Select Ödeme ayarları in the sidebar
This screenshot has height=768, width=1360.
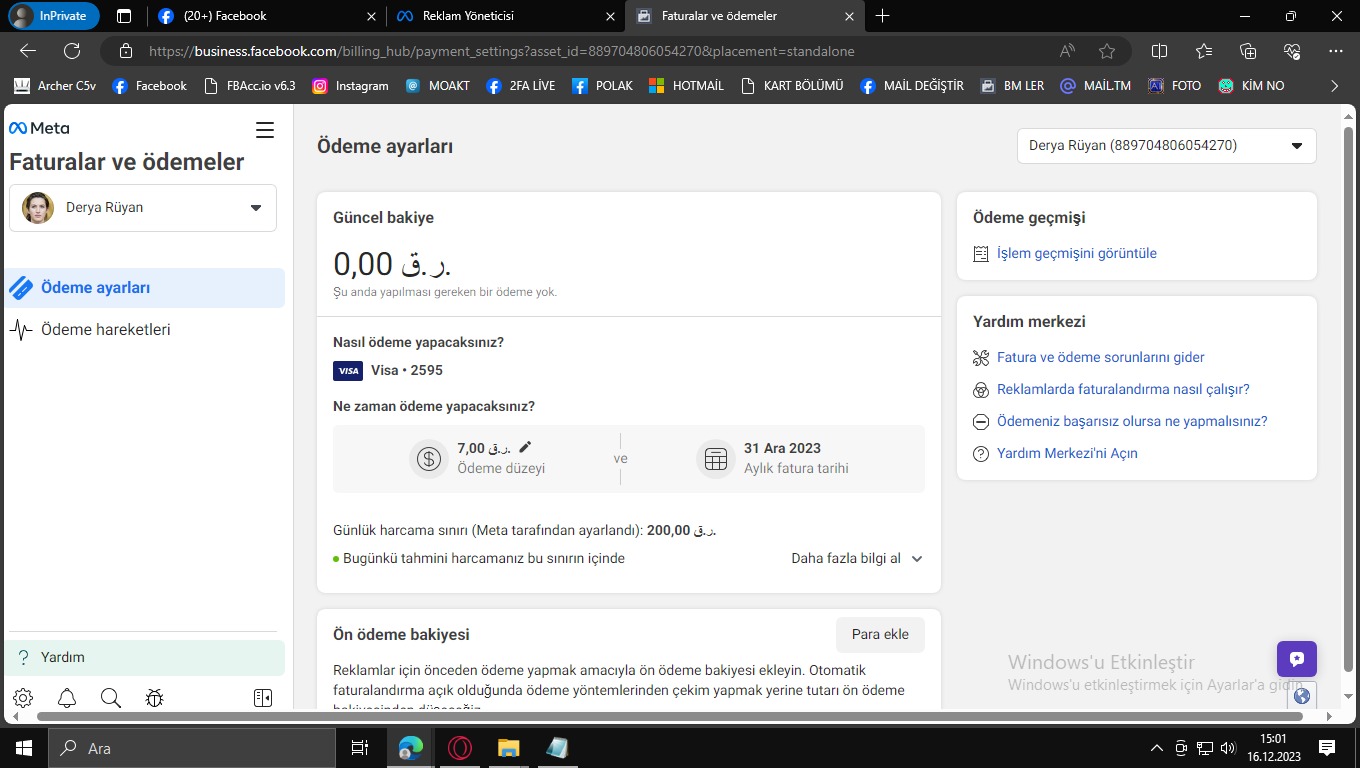point(145,288)
